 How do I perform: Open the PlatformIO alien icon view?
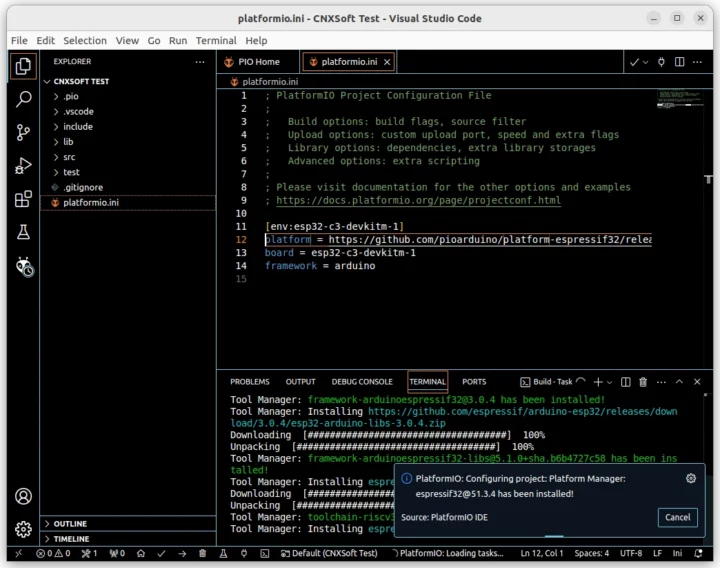[23, 266]
